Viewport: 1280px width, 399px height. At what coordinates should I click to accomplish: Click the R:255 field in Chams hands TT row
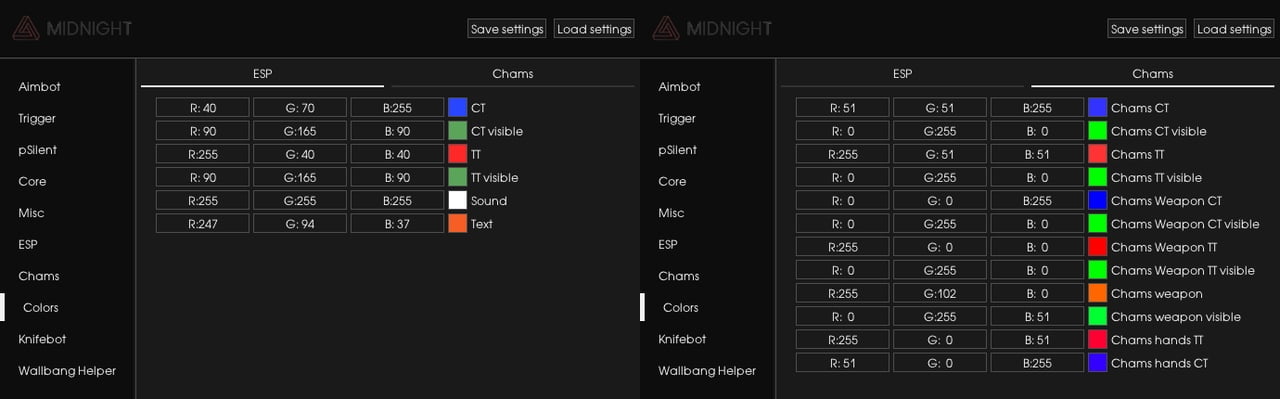[843, 339]
